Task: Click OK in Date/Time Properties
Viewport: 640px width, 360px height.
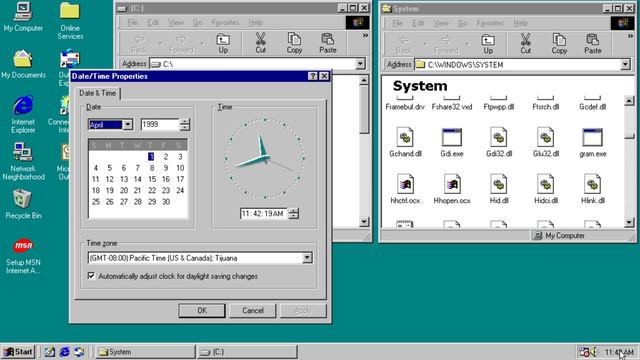Action: click(x=202, y=311)
